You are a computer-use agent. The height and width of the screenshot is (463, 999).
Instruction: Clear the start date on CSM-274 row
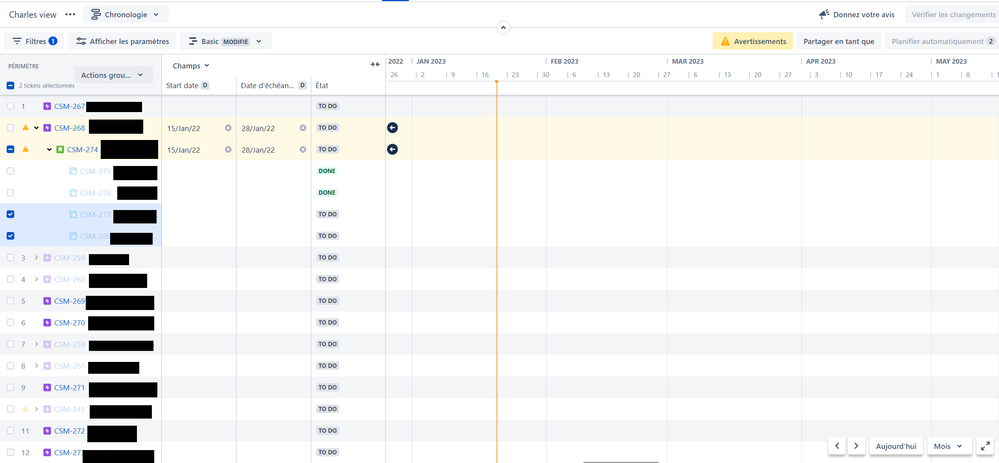tap(228, 150)
